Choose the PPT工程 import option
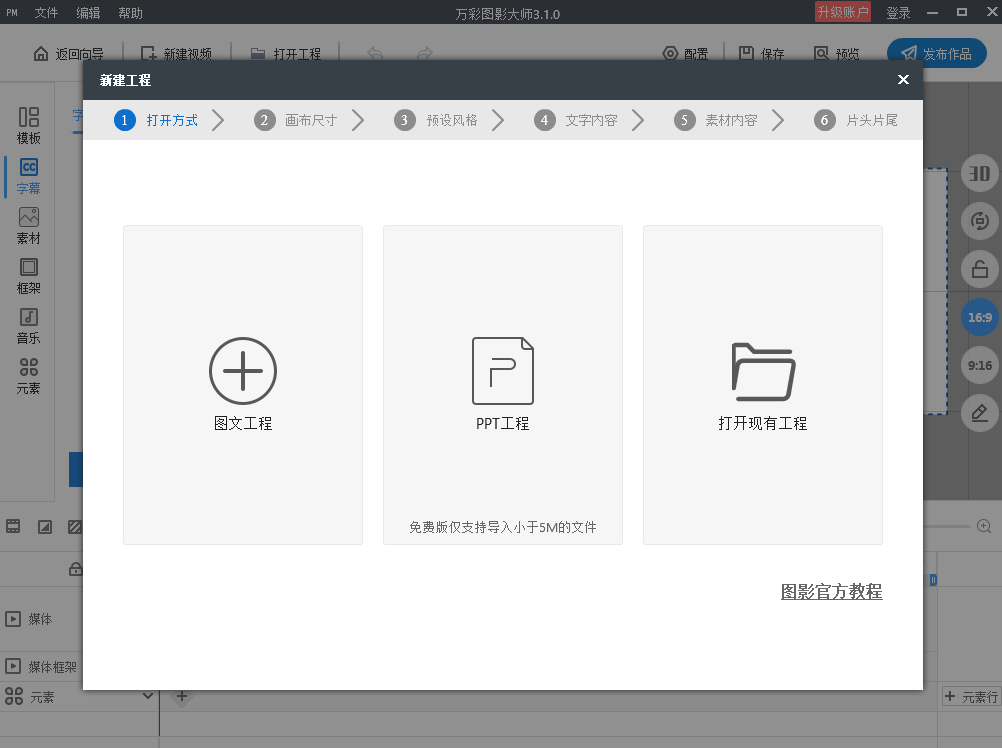 (x=503, y=385)
